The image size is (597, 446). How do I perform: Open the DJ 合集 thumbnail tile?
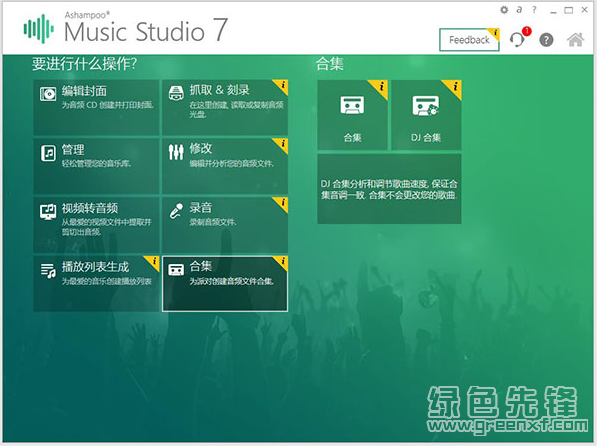tap(426, 115)
